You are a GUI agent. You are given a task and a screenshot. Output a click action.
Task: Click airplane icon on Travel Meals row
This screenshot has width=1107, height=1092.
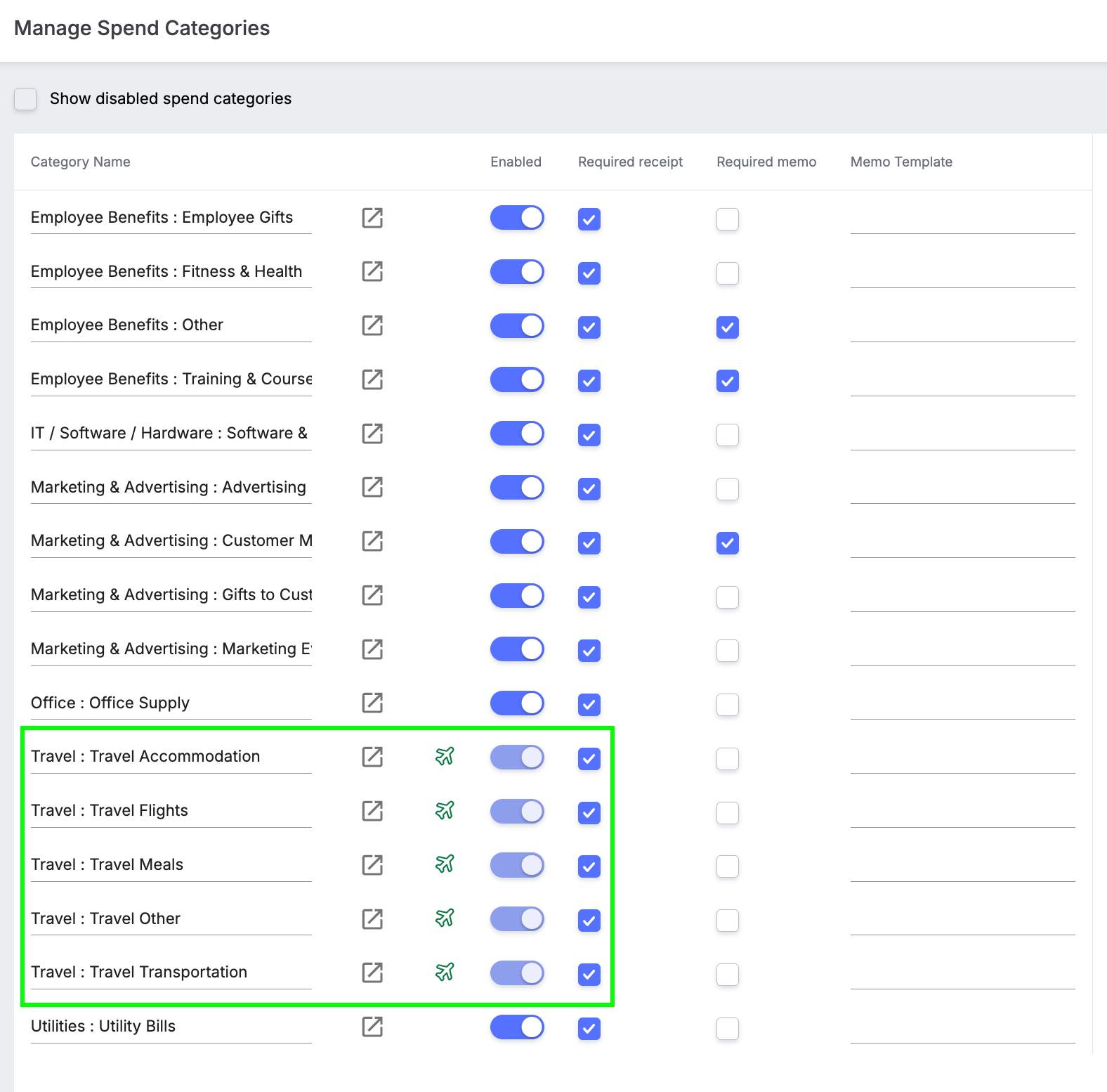click(445, 864)
